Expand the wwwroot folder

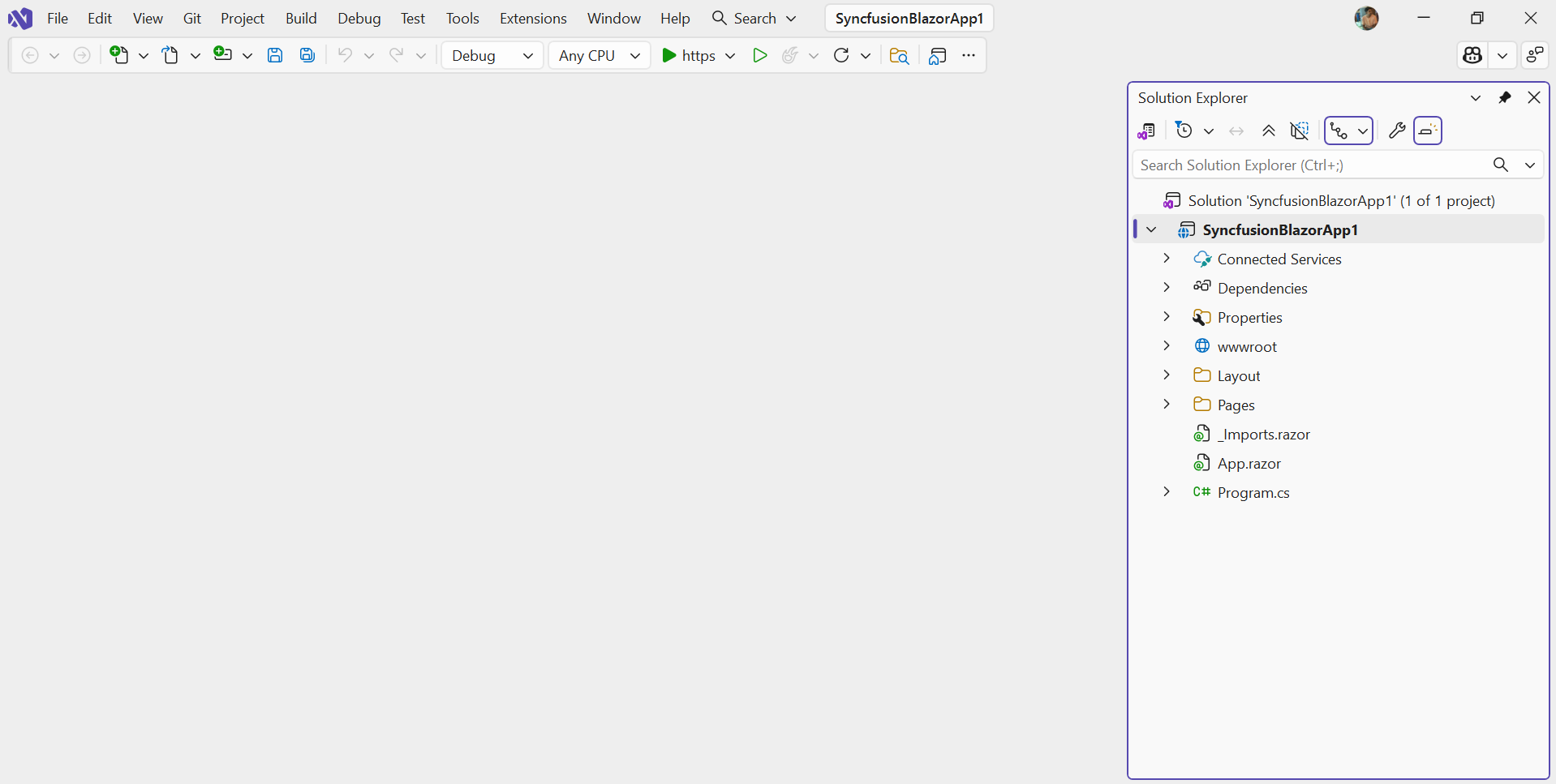click(1167, 345)
